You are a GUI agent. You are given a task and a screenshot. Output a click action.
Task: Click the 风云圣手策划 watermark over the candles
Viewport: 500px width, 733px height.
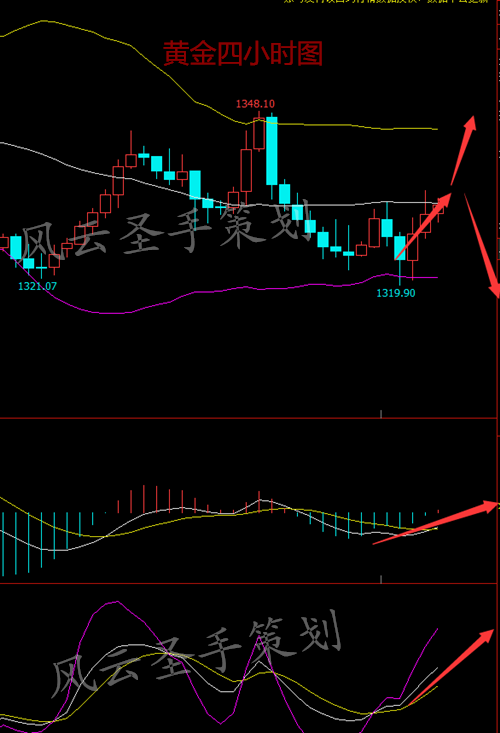pyautogui.click(x=166, y=228)
